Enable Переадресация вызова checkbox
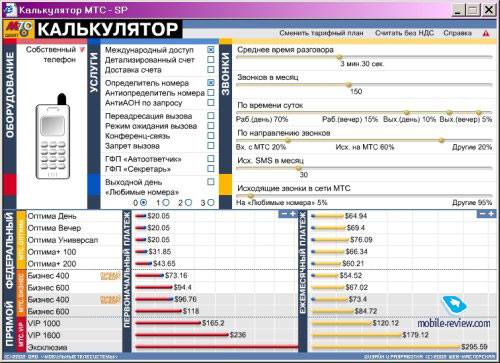Screen dimensions: 500x363 (x=211, y=116)
